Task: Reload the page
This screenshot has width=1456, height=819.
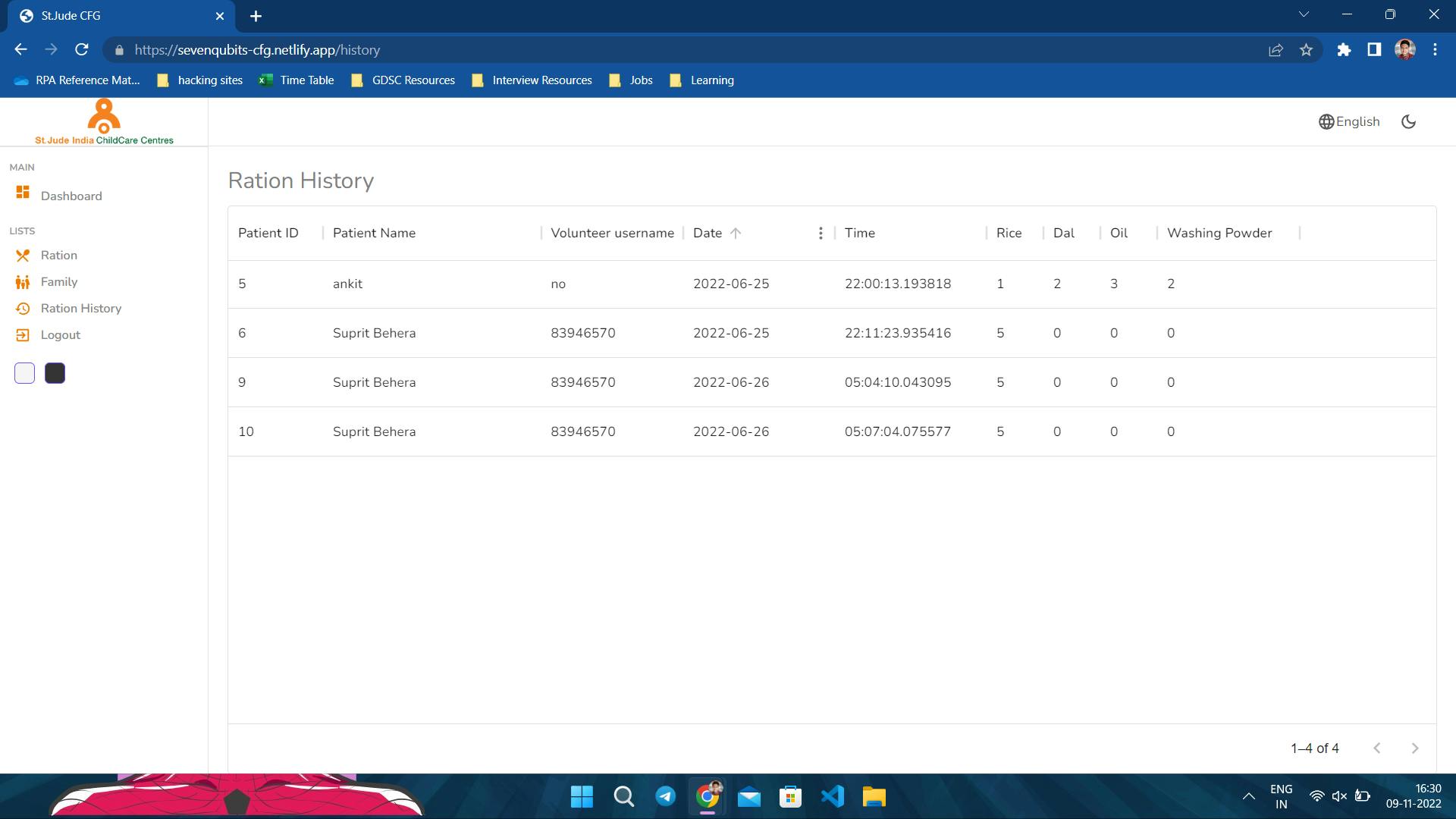Action: pyautogui.click(x=82, y=50)
